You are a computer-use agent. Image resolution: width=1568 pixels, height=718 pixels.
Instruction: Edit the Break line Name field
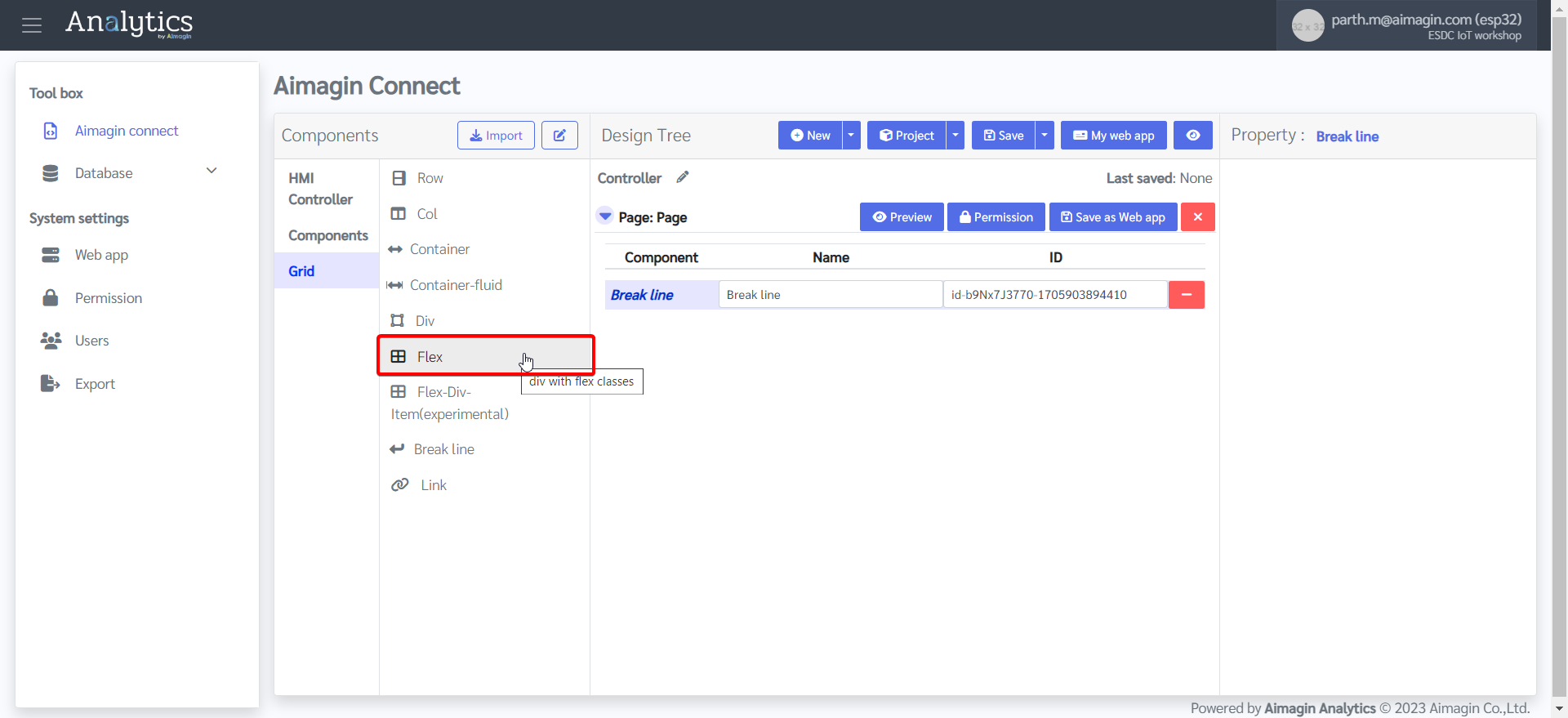tap(831, 295)
